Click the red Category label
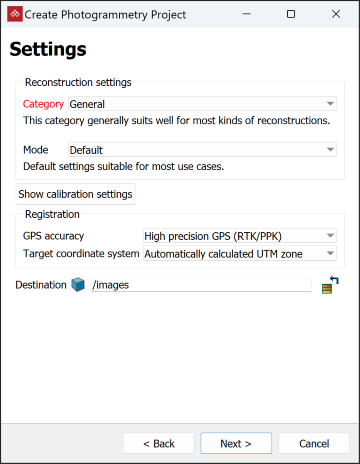 coord(43,104)
